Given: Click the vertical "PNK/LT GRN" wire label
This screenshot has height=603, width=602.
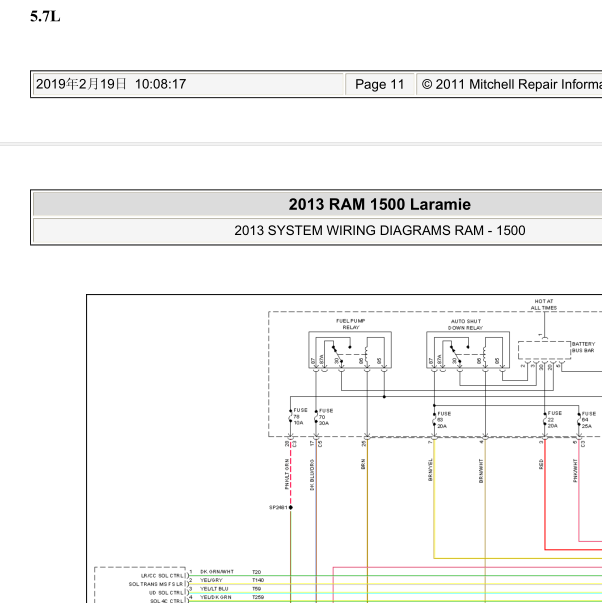Looking at the screenshot, I should (287, 474).
